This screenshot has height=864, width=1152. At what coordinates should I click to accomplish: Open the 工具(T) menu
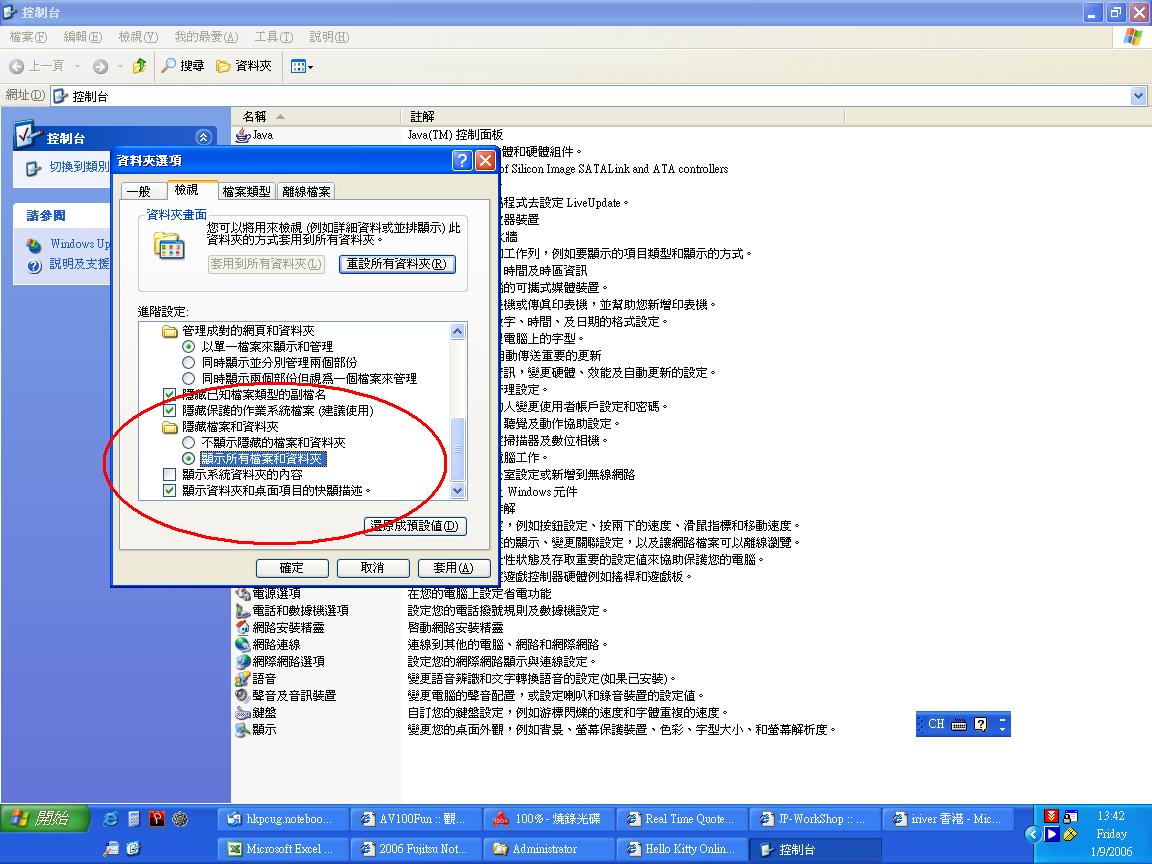[x=273, y=37]
